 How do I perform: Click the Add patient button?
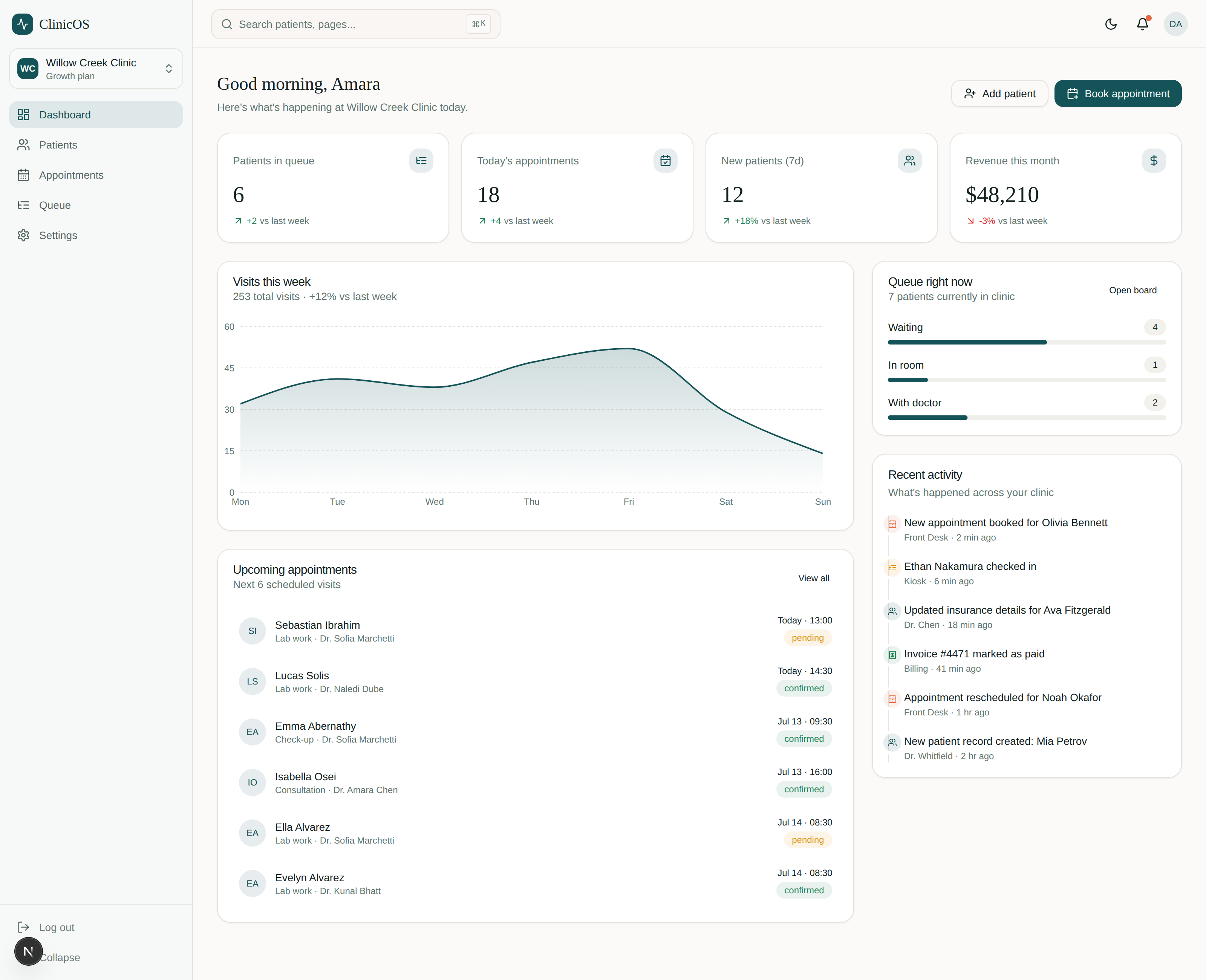(x=999, y=94)
